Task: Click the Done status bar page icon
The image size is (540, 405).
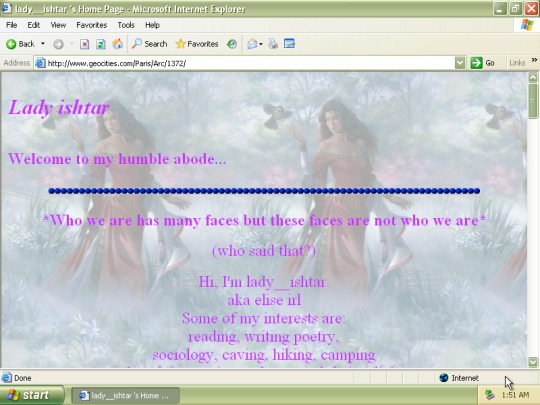Action: coord(7,378)
